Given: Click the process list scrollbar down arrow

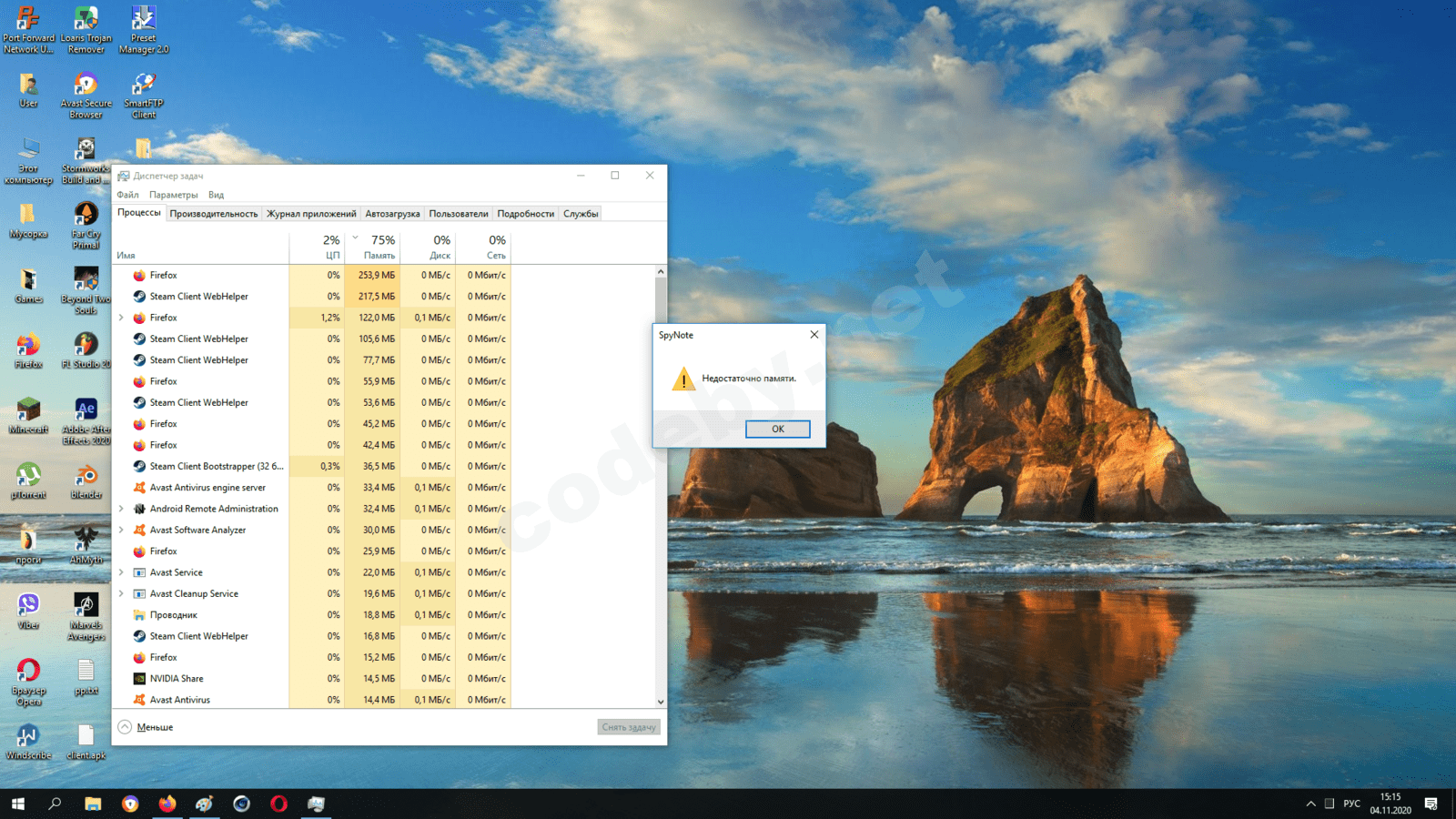Looking at the screenshot, I should click(661, 702).
